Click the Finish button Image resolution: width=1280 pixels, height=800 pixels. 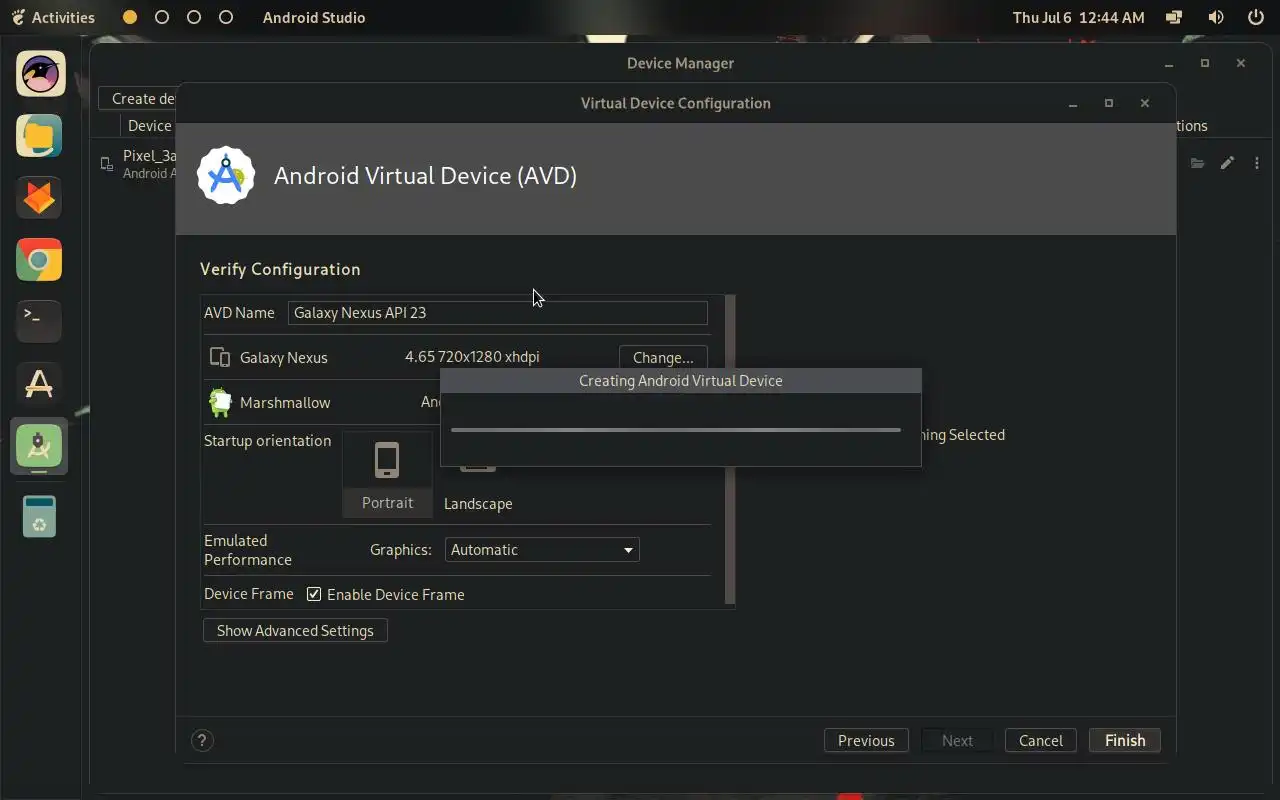click(x=1125, y=740)
